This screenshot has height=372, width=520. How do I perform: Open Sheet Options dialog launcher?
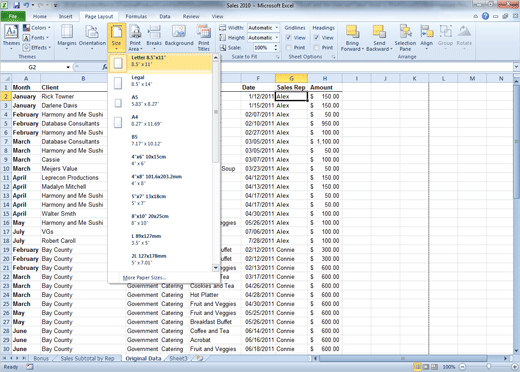pos(333,57)
